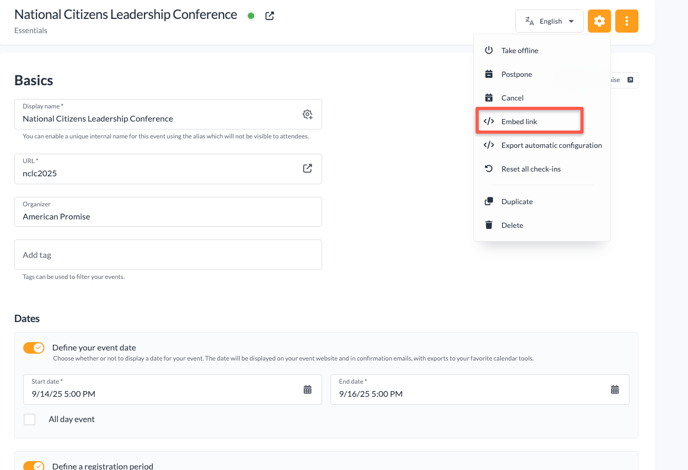Viewport: 688px width, 470px height.
Task: Click the Basics section heading
Action: 34,80
